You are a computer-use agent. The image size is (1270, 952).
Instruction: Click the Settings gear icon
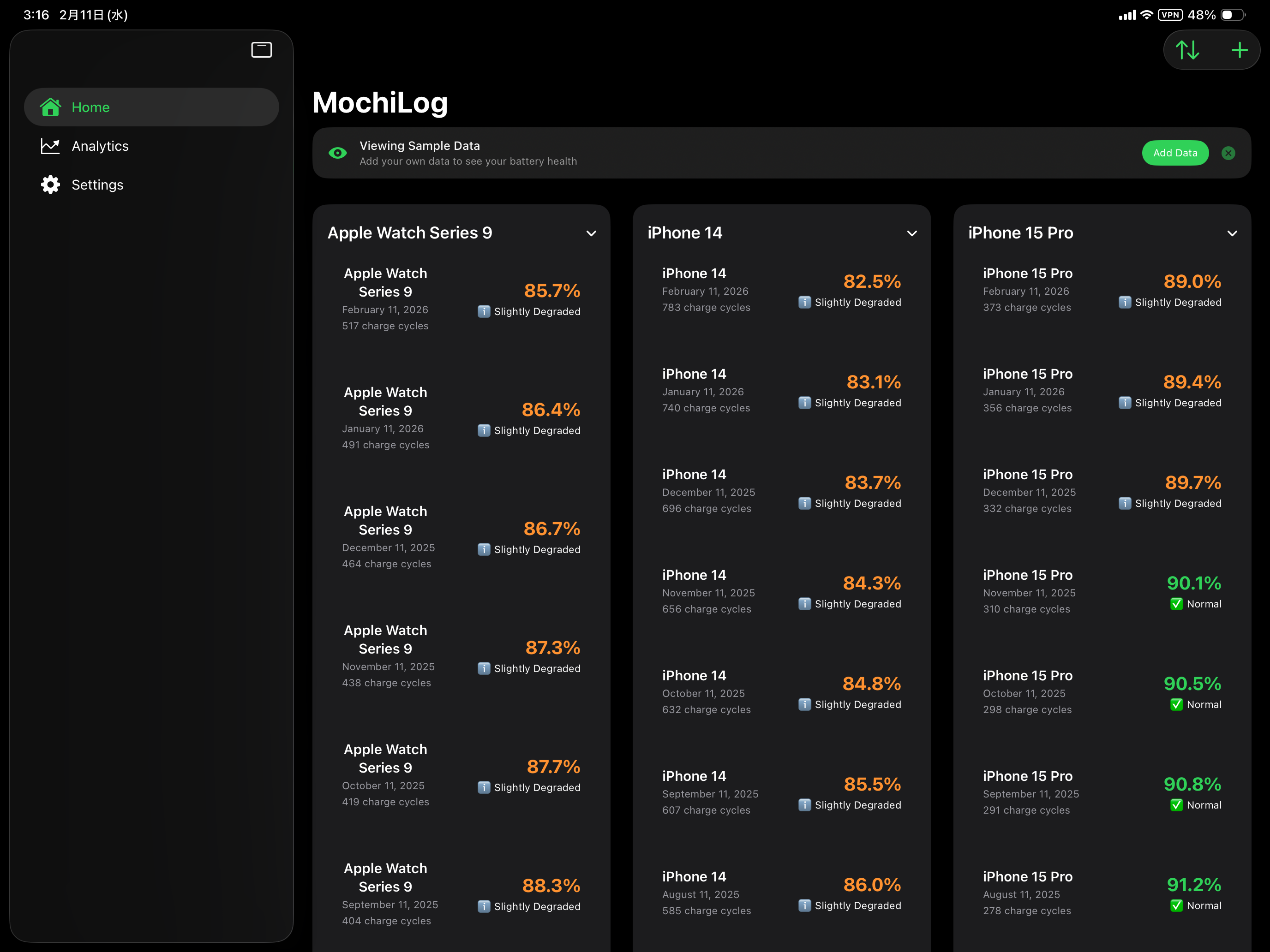click(x=50, y=185)
